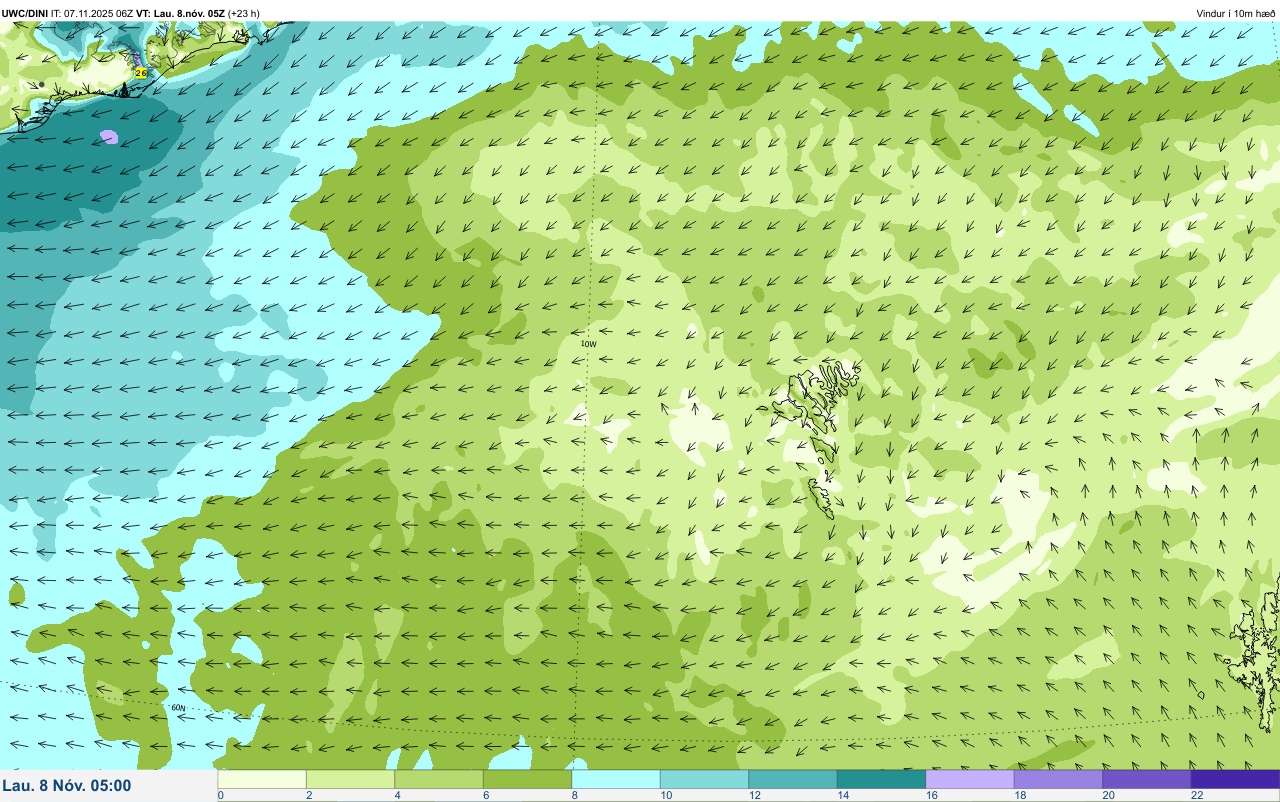
Task: Click the light cyan 8–10 legend swatch
Action: [616, 779]
